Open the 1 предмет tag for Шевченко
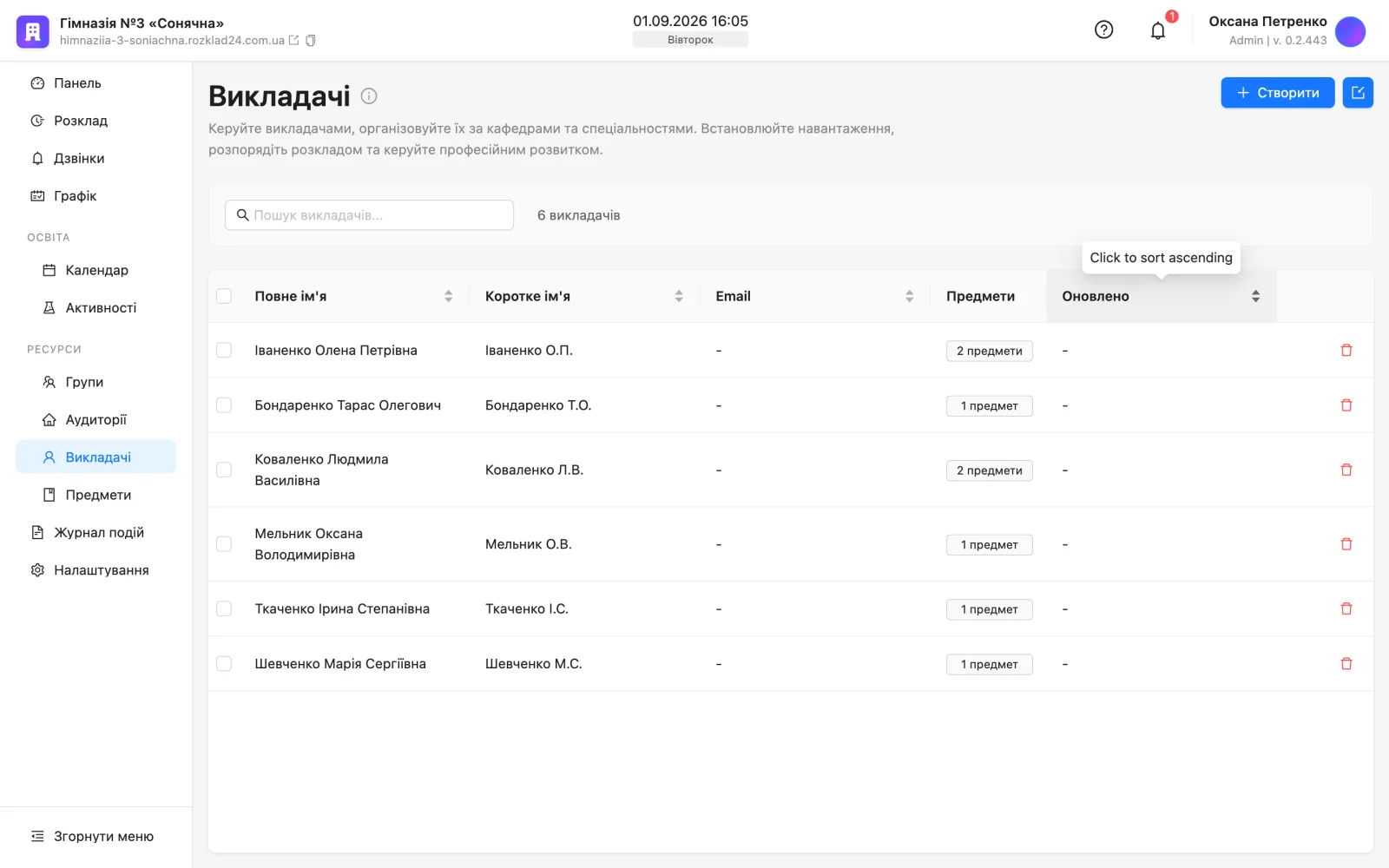Viewport: 1389px width, 868px height. 989,664
